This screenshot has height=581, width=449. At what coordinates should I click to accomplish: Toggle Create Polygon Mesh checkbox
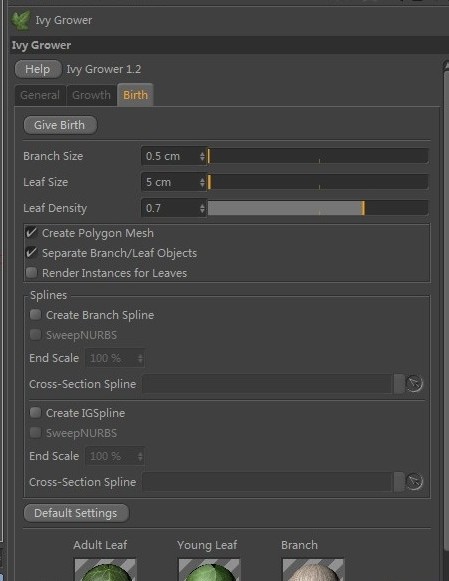point(32,233)
